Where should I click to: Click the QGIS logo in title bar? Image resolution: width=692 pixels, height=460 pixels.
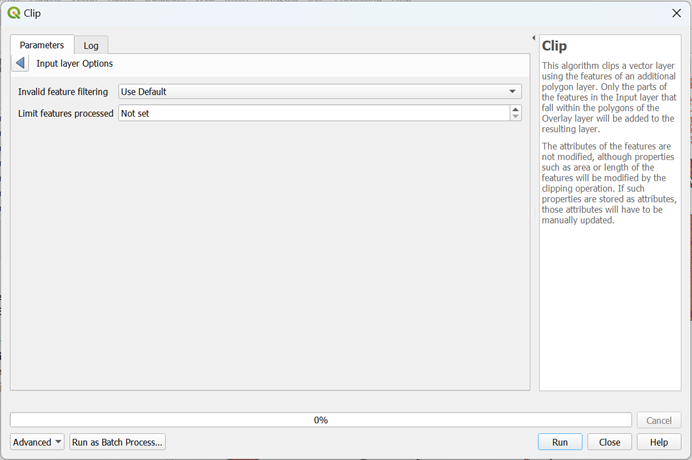coord(13,13)
